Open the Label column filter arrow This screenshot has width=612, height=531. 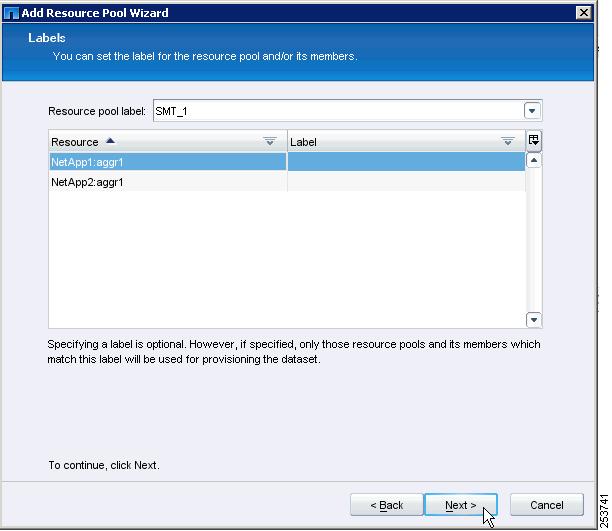point(507,141)
